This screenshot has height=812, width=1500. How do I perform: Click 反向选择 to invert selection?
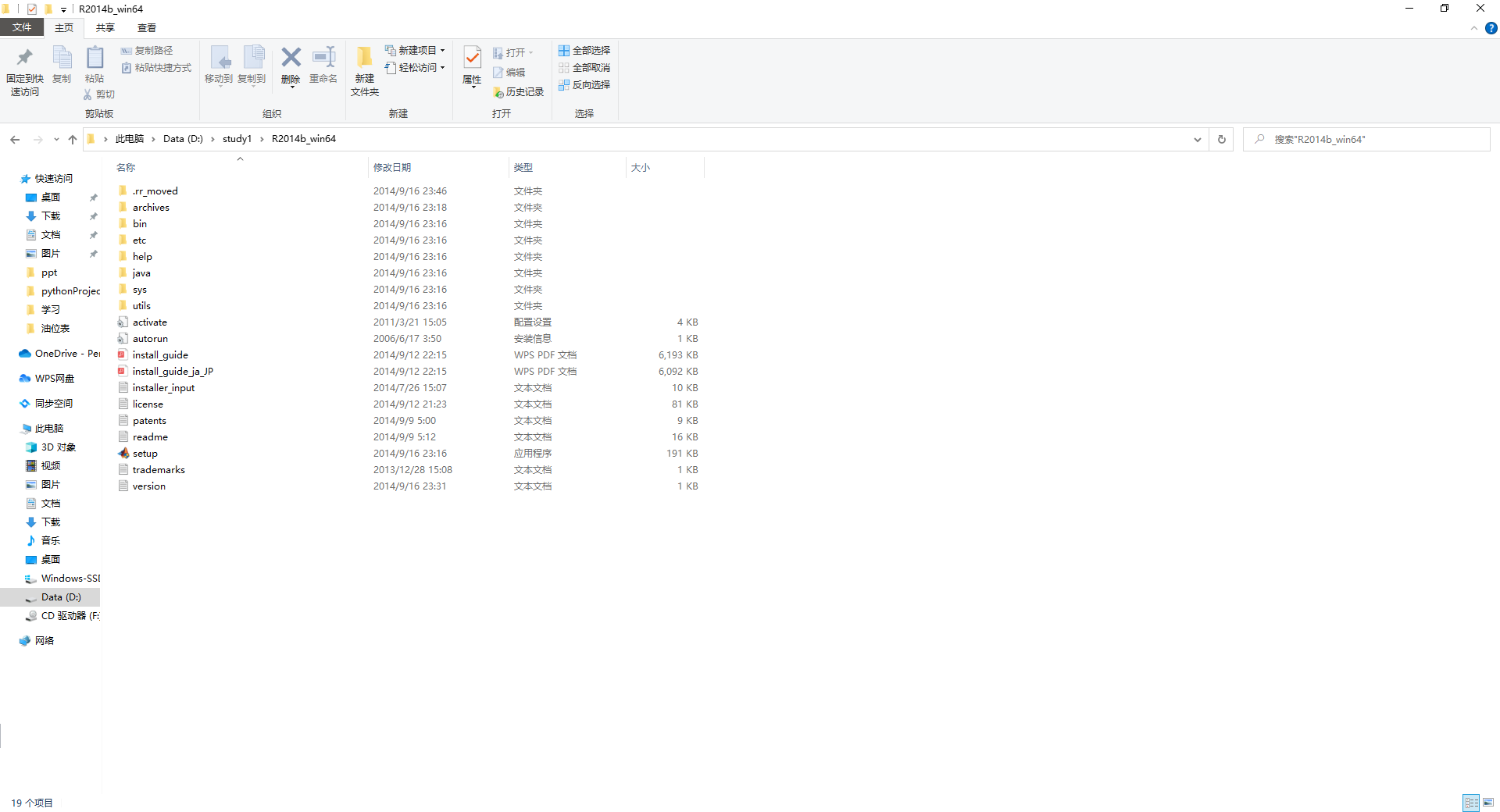click(x=584, y=85)
